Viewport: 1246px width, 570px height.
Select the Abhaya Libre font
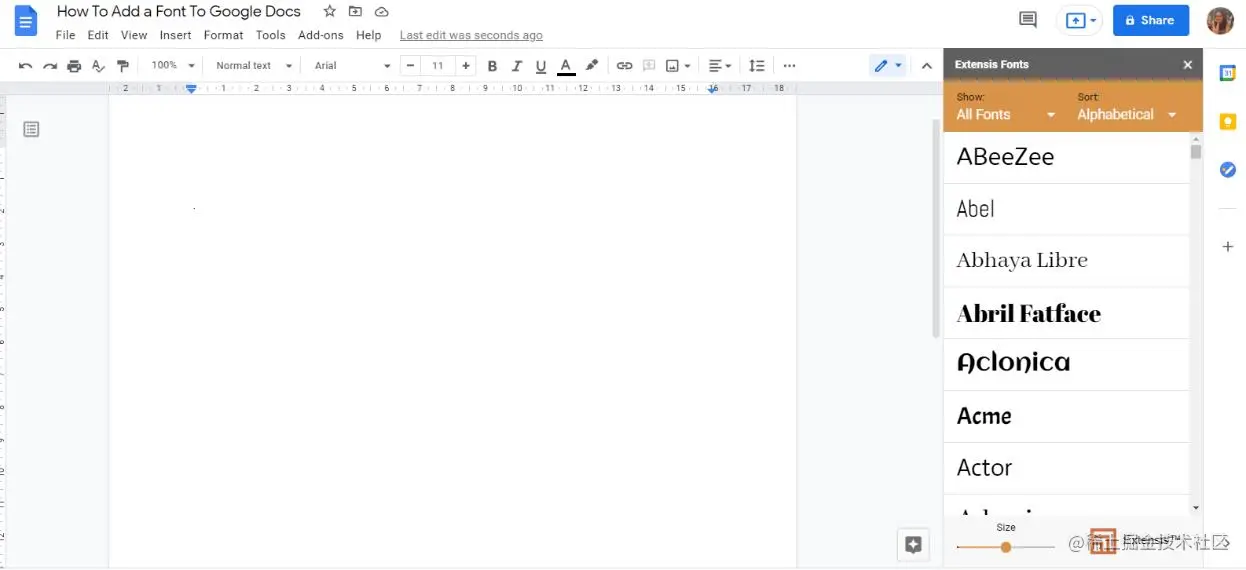coord(1066,261)
